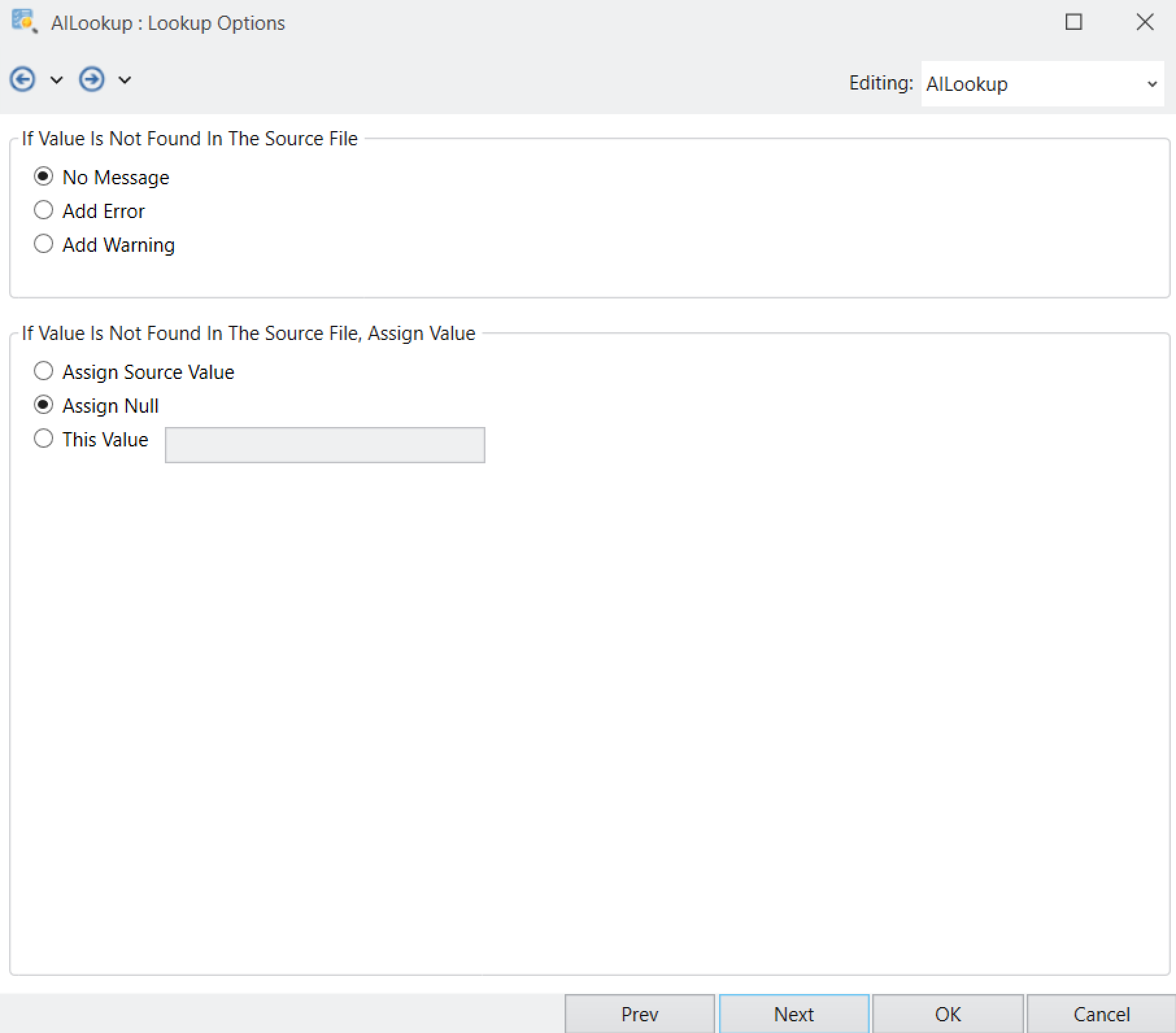Choose the Assign Null radio button
The image size is (1176, 1033).
coord(43,405)
